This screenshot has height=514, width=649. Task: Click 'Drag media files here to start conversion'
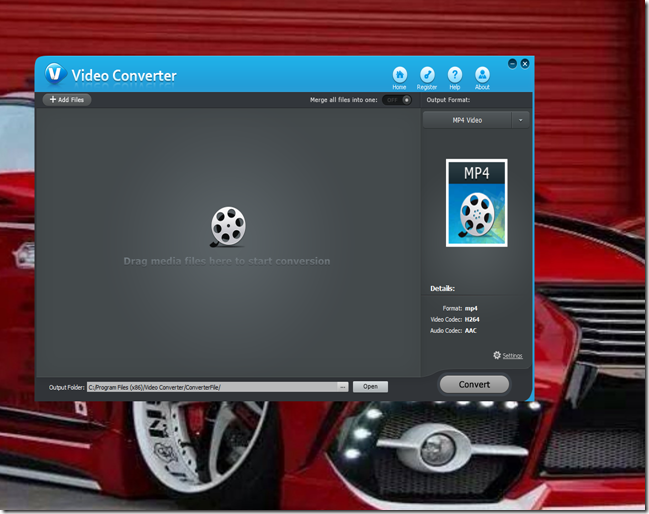tap(227, 261)
